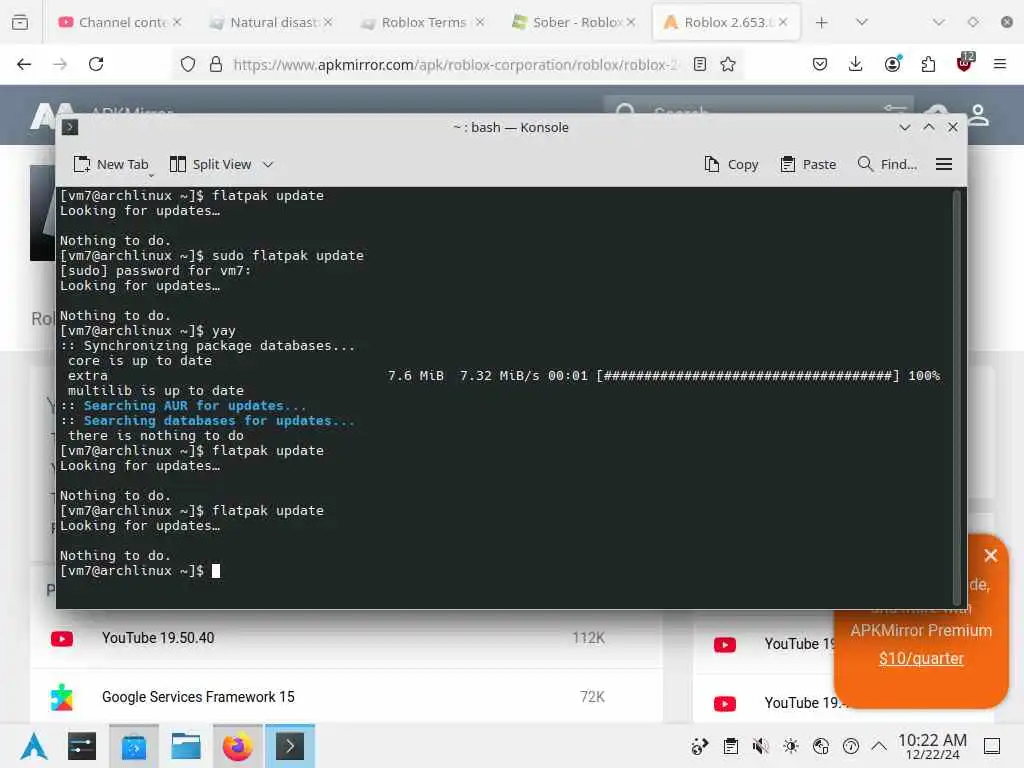Open the Dolphin file manager taskbar icon

tap(185, 746)
